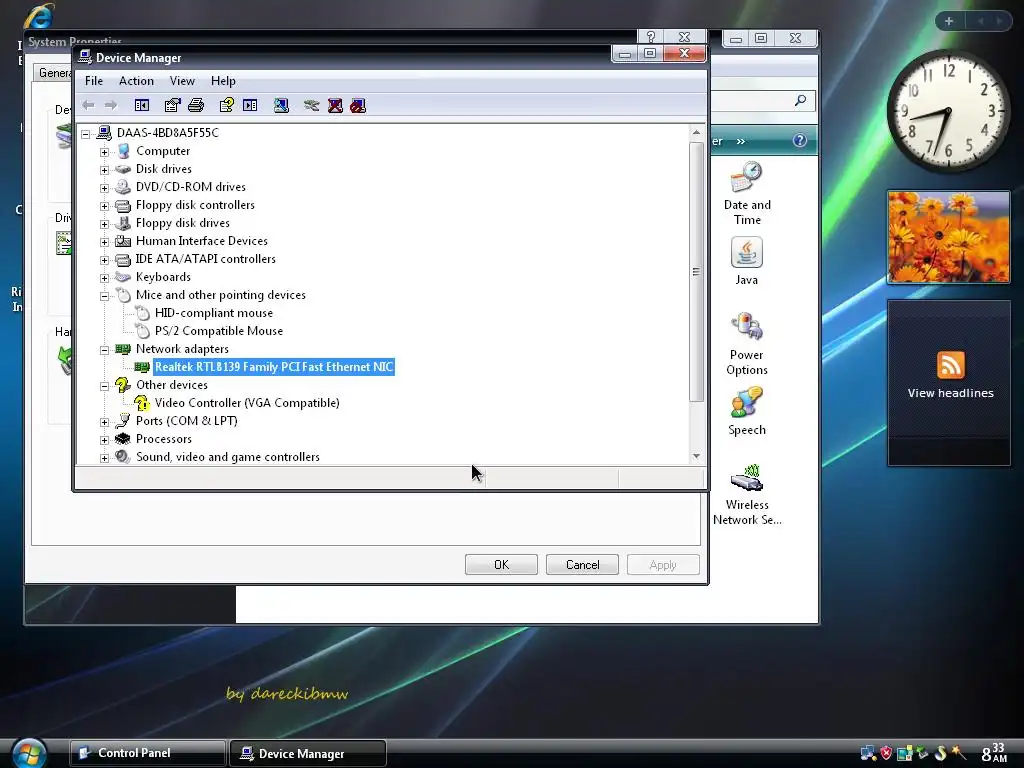Image resolution: width=1024 pixels, height=768 pixels.
Task: Expand the Human Interface Devices node
Action: [104, 242]
